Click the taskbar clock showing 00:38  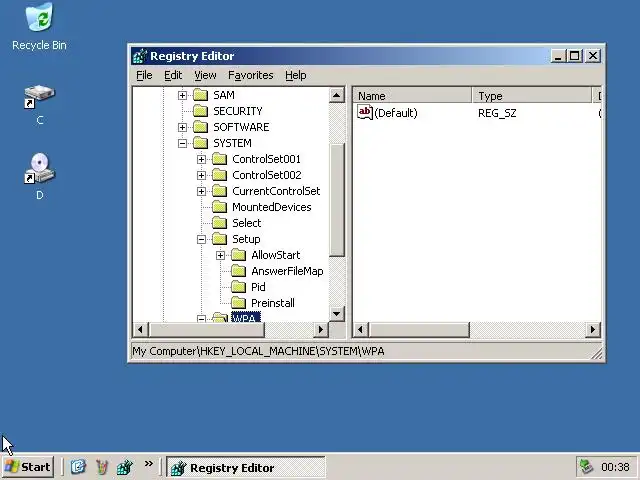pos(615,467)
